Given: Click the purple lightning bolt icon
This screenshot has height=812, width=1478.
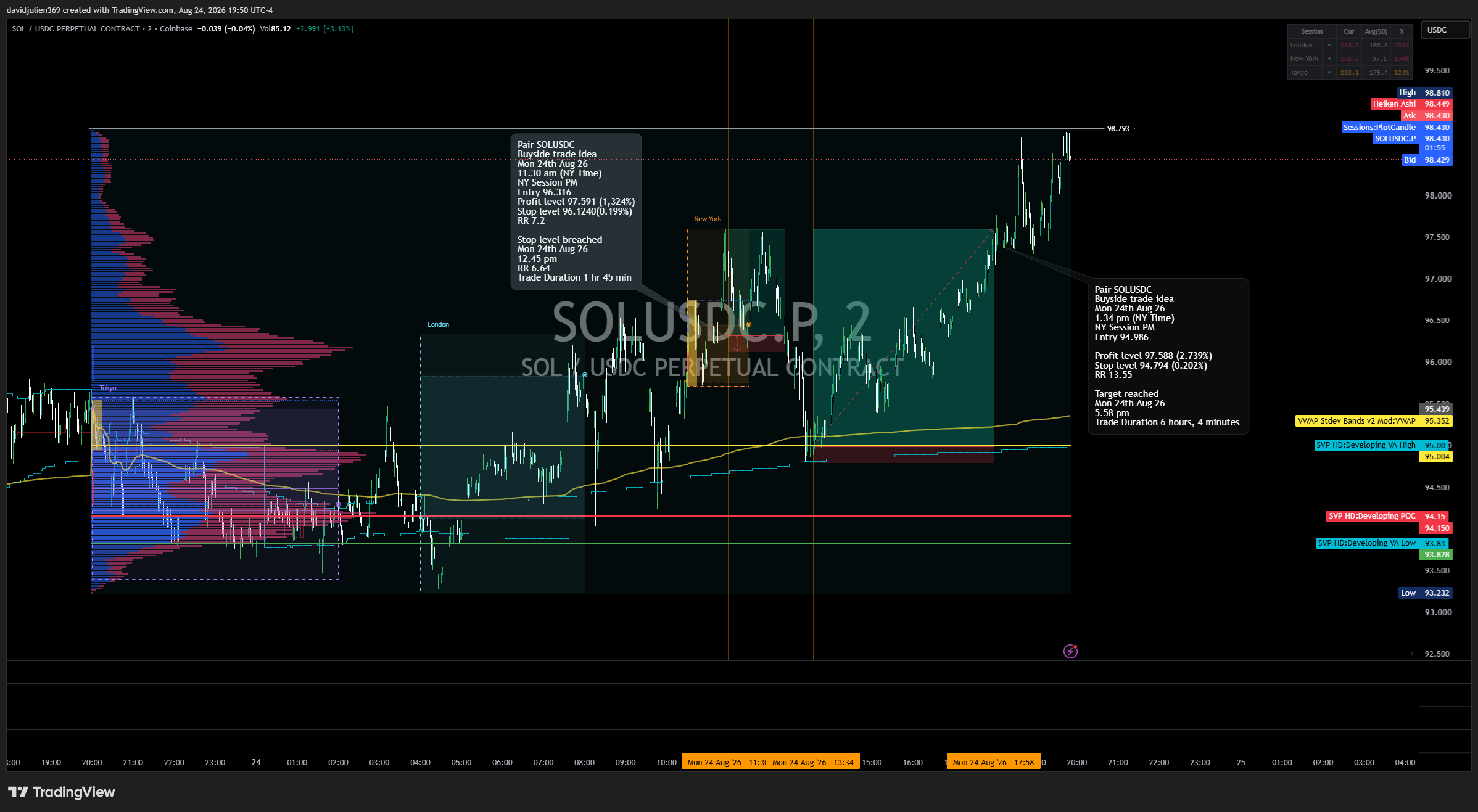Looking at the screenshot, I should click(x=1070, y=651).
